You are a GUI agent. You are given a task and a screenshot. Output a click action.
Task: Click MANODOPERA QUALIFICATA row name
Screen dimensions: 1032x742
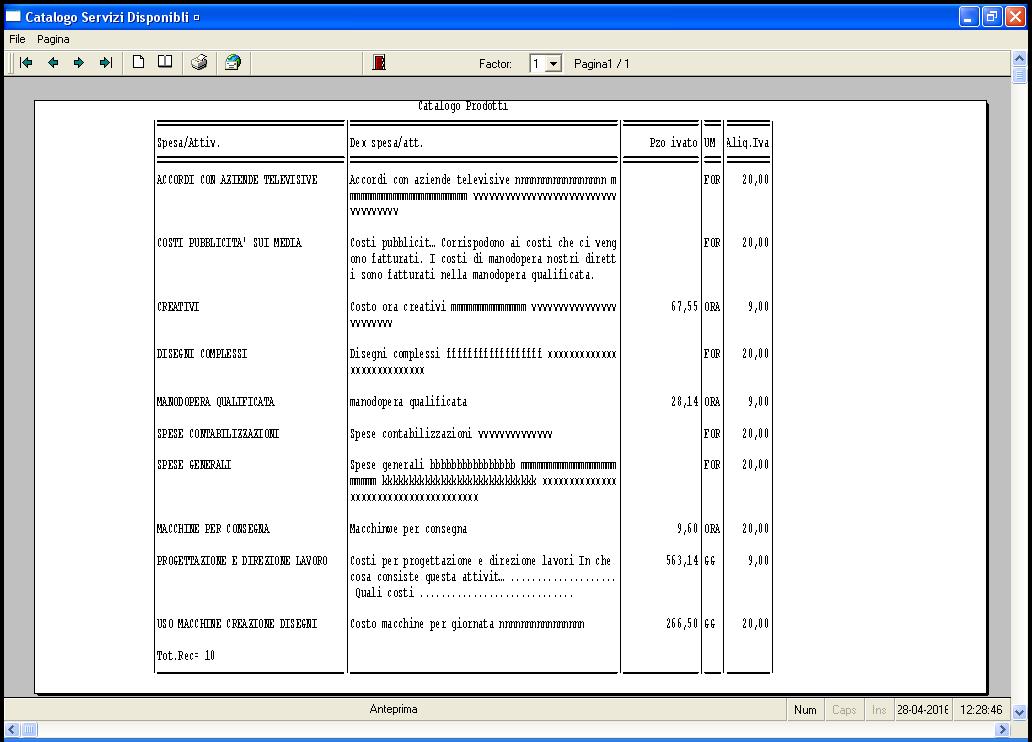[x=216, y=402]
